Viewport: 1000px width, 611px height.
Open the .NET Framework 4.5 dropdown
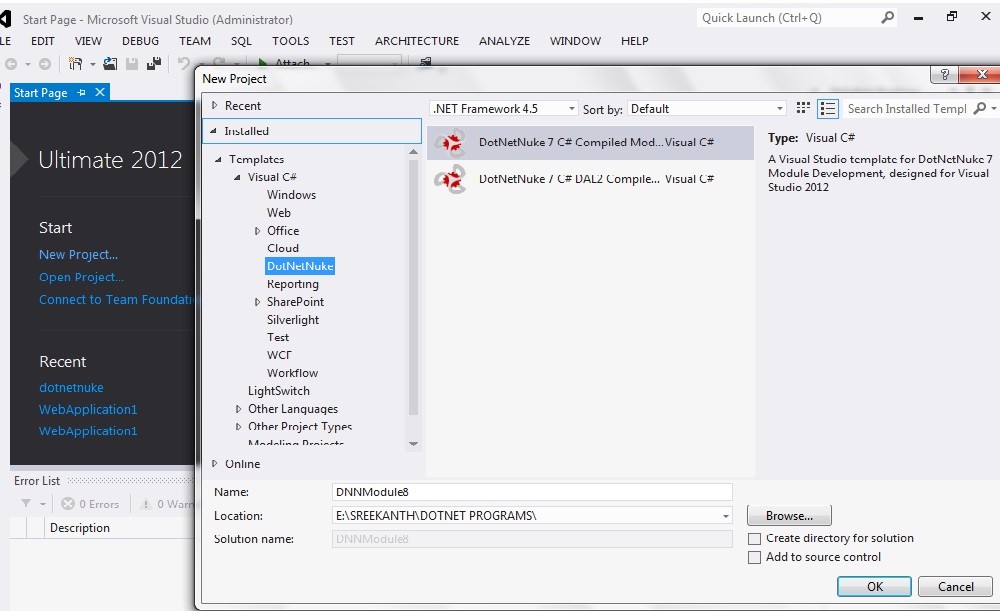[x=504, y=108]
